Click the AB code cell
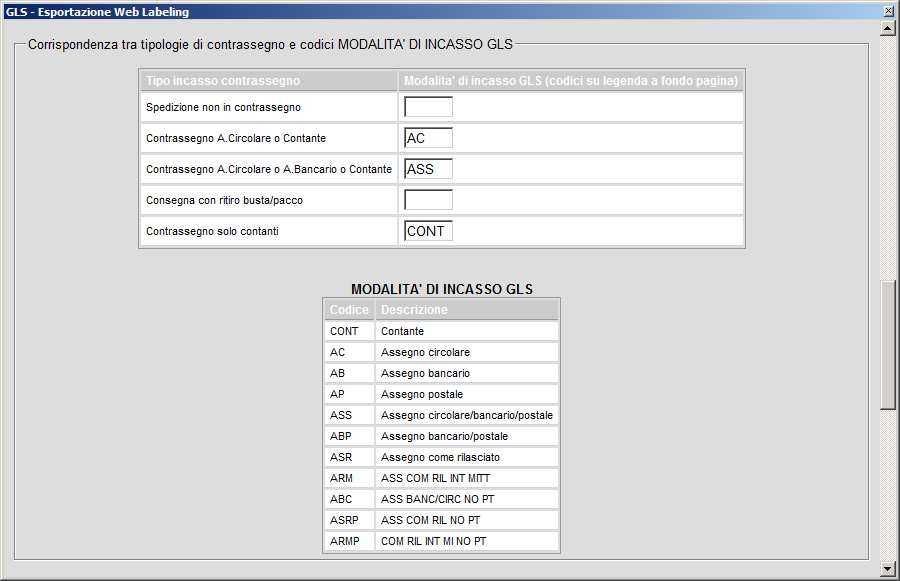 pyautogui.click(x=349, y=373)
